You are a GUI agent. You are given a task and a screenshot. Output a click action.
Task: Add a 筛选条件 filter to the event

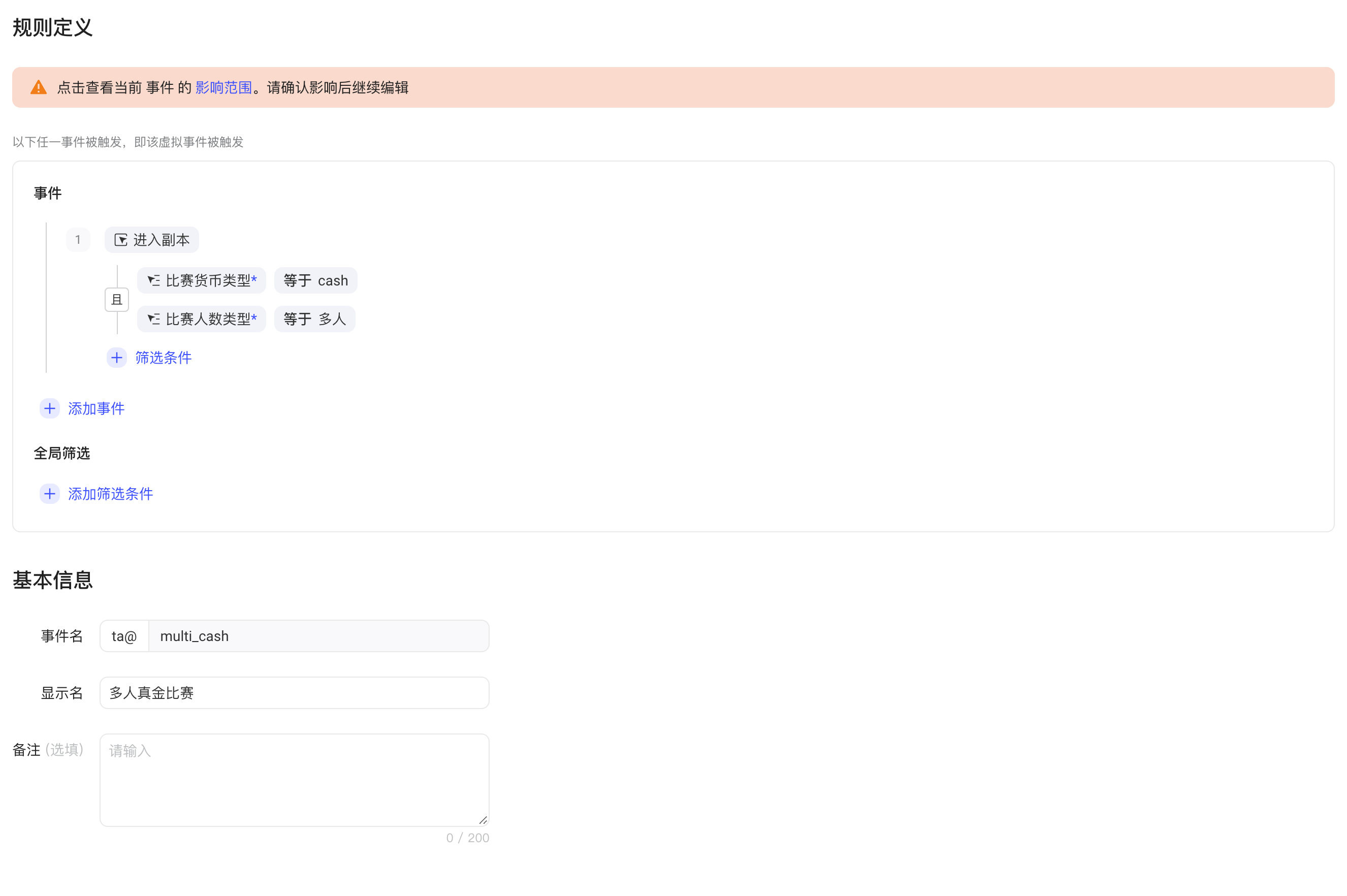(x=164, y=358)
